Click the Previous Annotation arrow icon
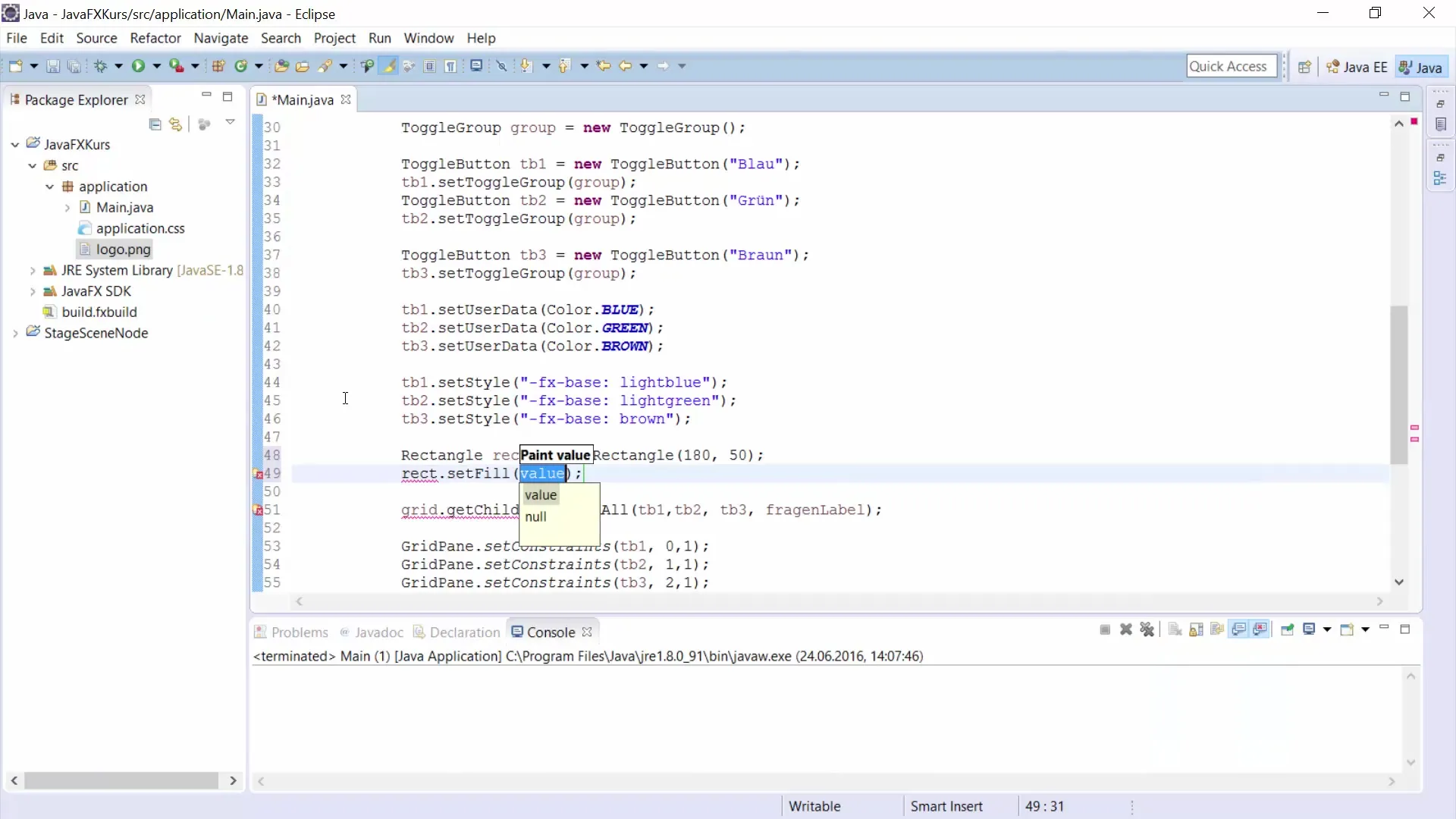Viewport: 1456px width, 819px height. point(563,67)
